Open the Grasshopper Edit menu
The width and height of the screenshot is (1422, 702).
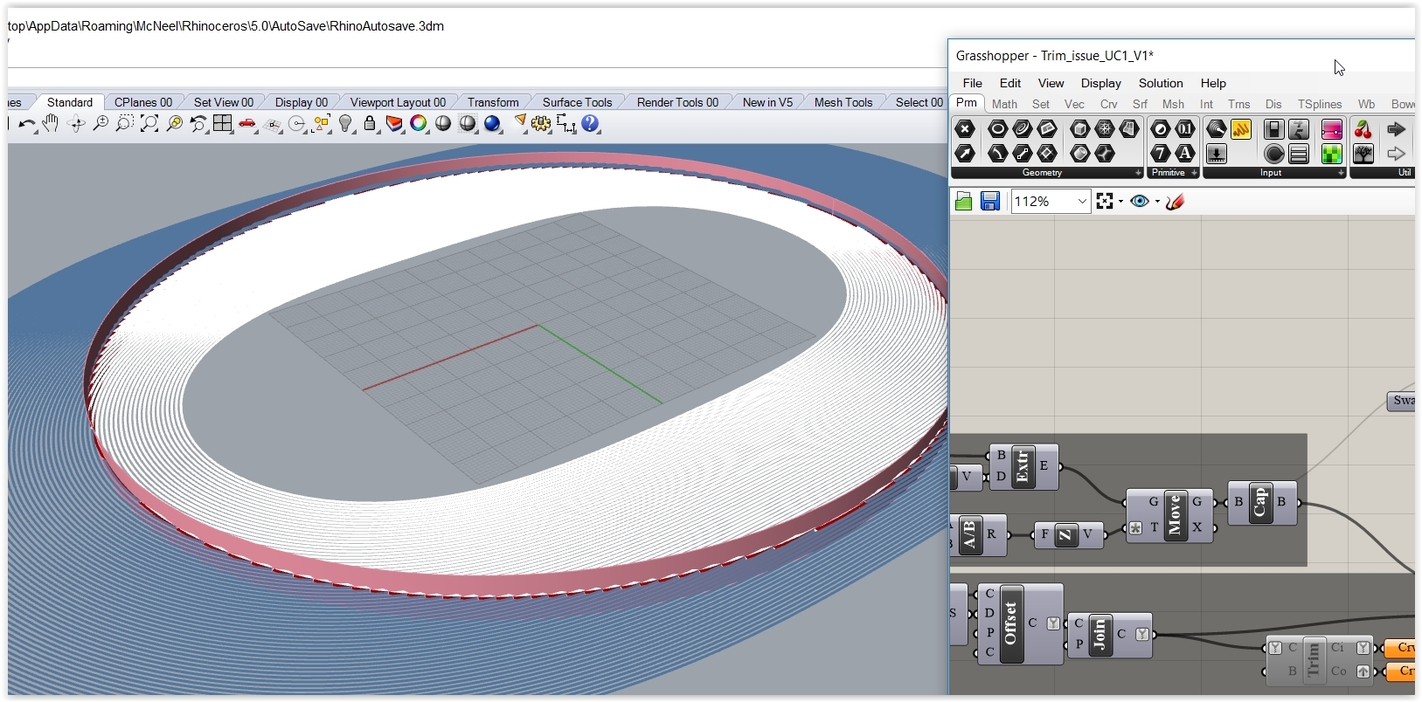point(1010,83)
